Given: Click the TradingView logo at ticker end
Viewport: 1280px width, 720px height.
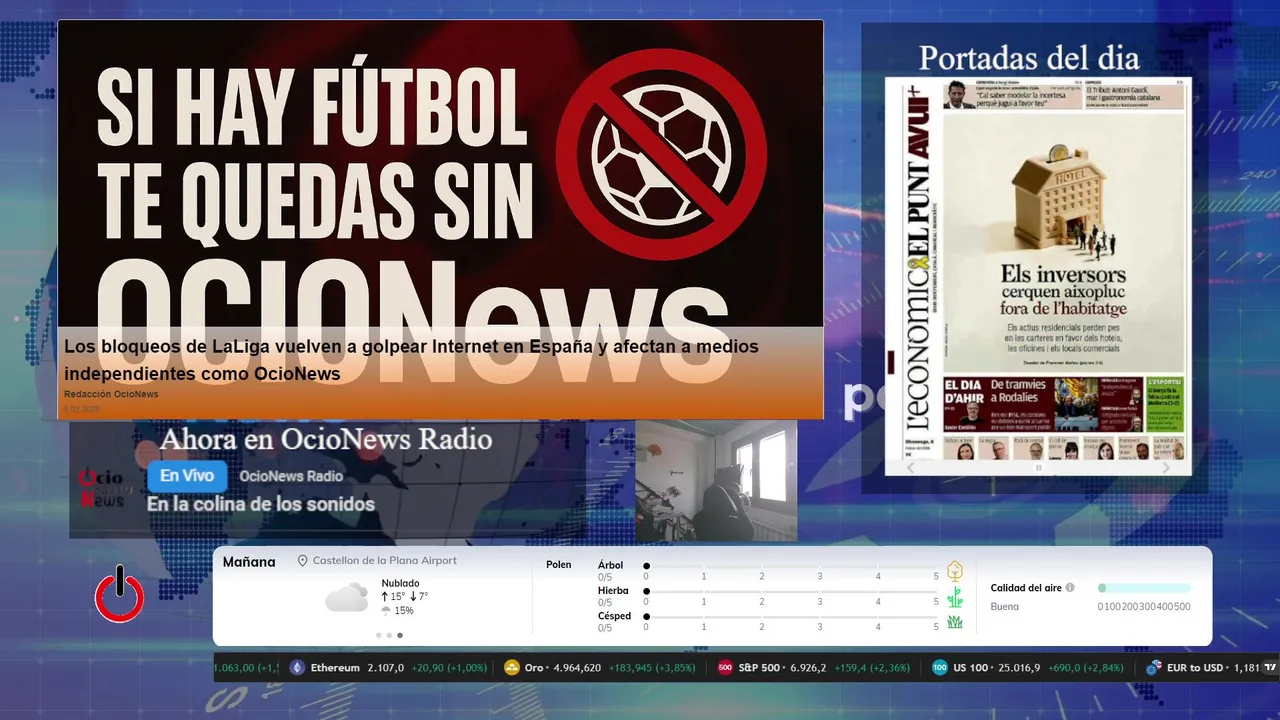Looking at the screenshot, I should point(1271,668).
